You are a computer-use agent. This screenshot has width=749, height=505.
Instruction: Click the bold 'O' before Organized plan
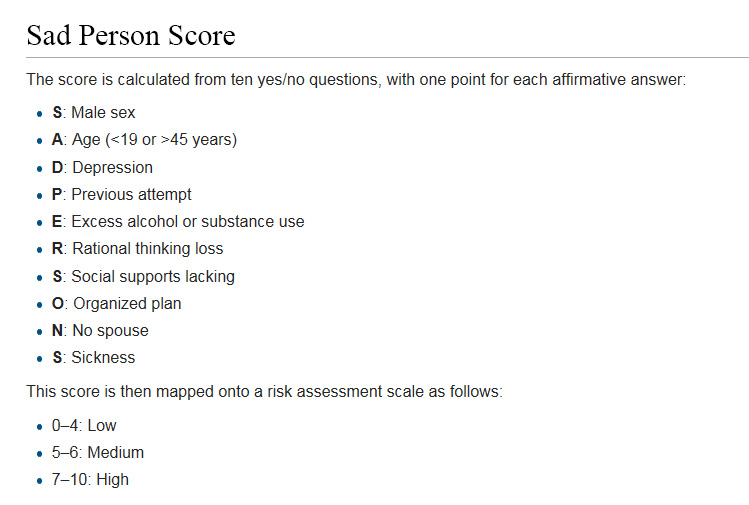(58, 303)
